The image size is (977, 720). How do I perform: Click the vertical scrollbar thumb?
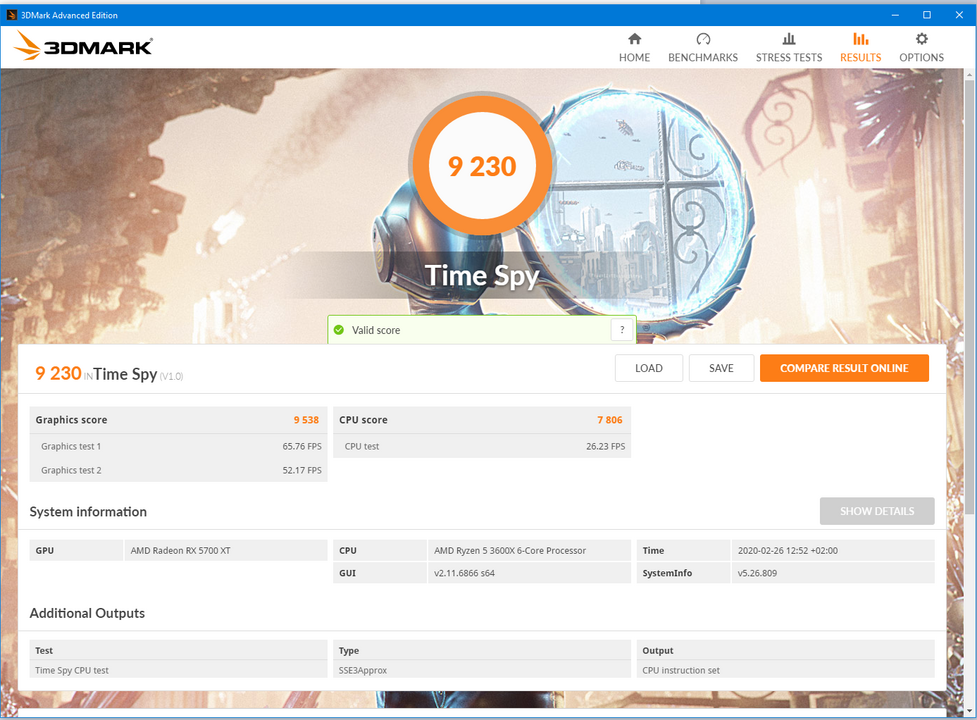pyautogui.click(x=970, y=297)
